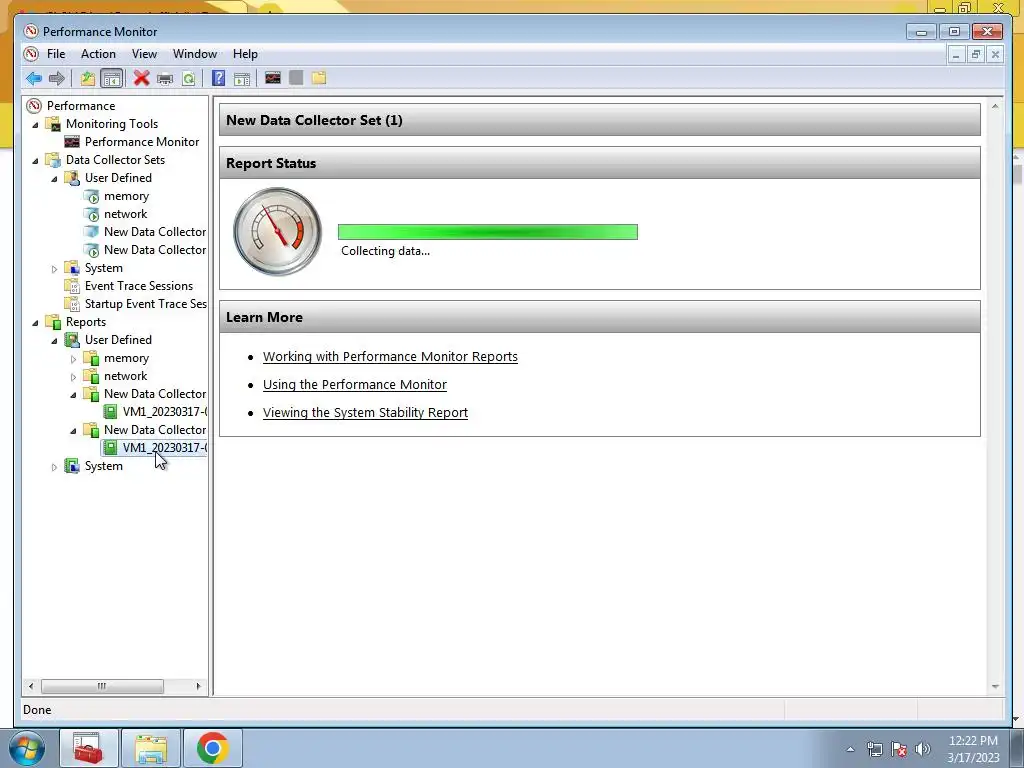
Task: Go up one level with the folder arrow icon
Action: (x=88, y=78)
